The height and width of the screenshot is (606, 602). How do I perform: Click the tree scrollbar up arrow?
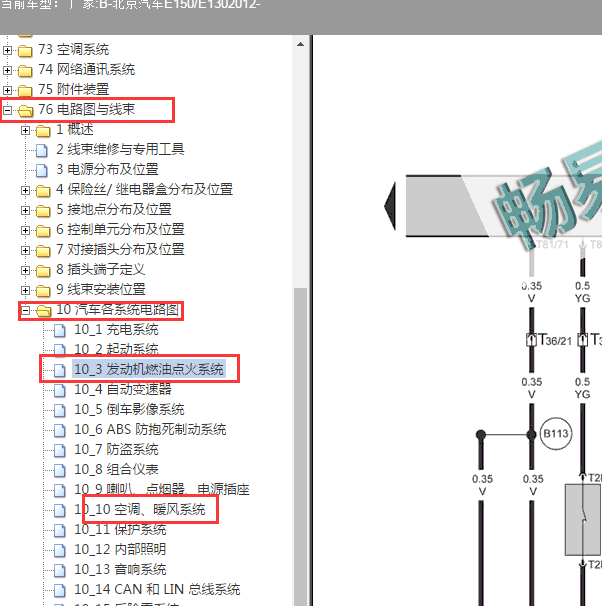click(300, 44)
